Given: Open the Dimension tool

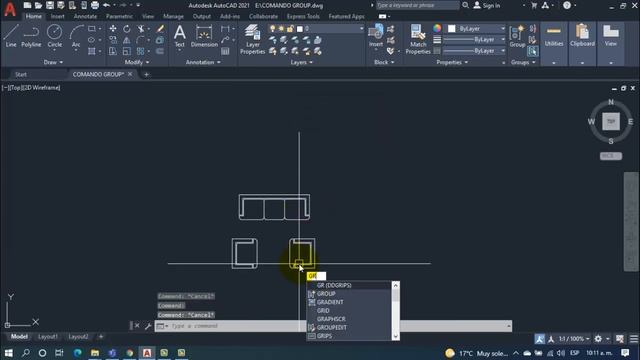Looking at the screenshot, I should 204,36.
